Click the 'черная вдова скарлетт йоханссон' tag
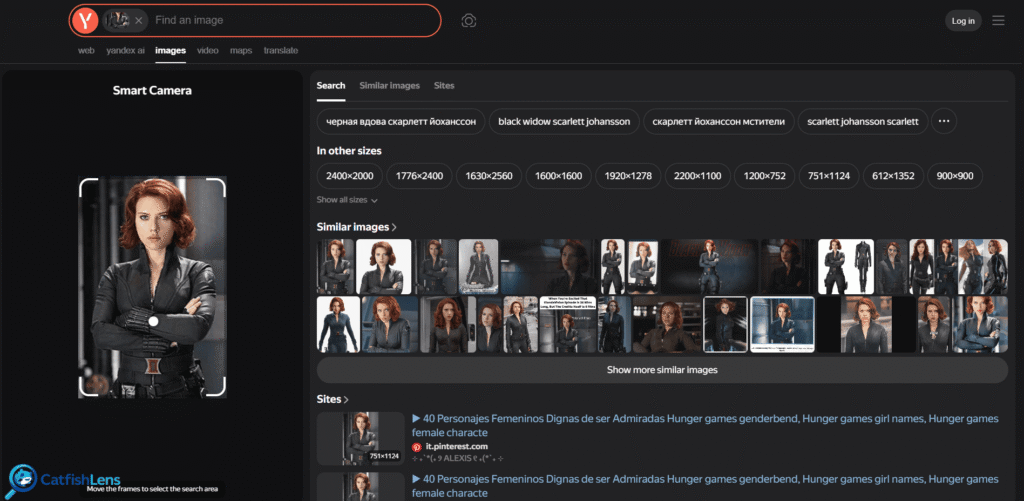The height and width of the screenshot is (501, 1024). click(x=401, y=121)
